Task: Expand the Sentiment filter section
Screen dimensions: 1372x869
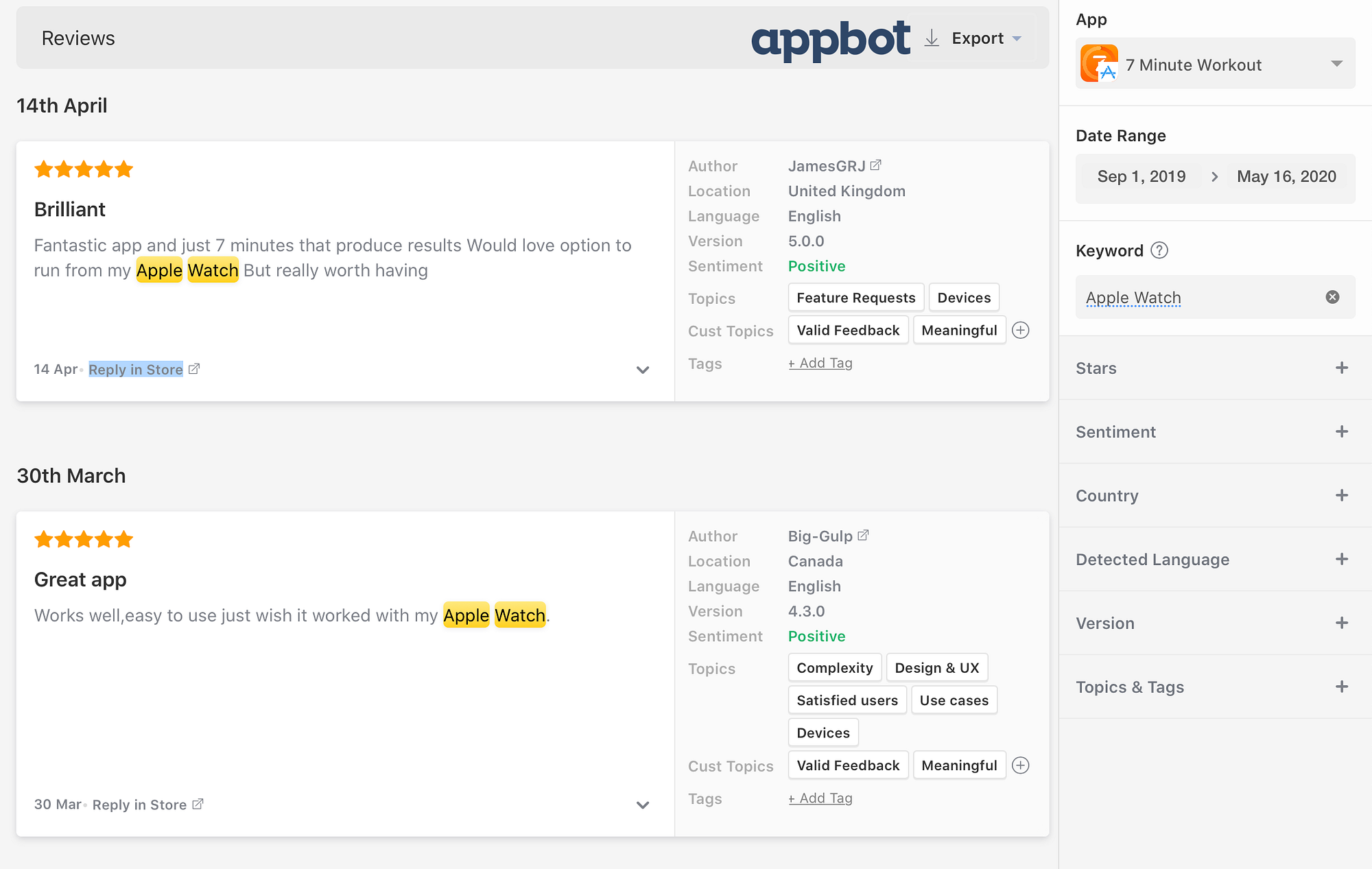Action: (1342, 432)
